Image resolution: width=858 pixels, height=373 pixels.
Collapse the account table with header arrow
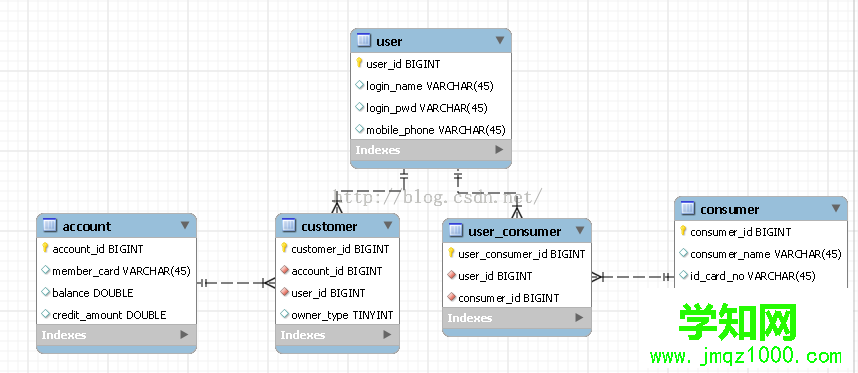tap(185, 225)
